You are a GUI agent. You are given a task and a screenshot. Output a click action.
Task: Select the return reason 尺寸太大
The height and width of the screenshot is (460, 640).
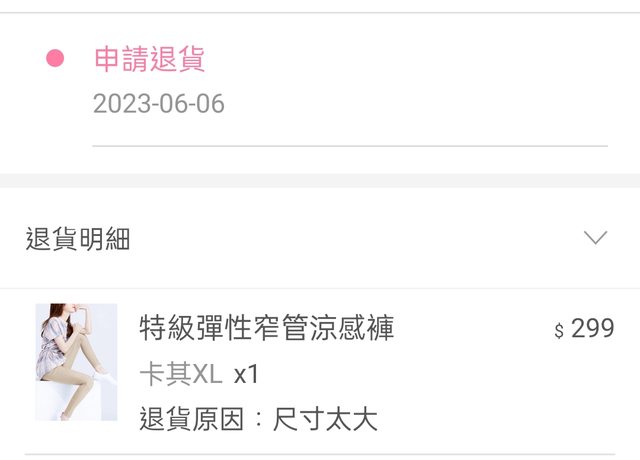(x=325, y=419)
